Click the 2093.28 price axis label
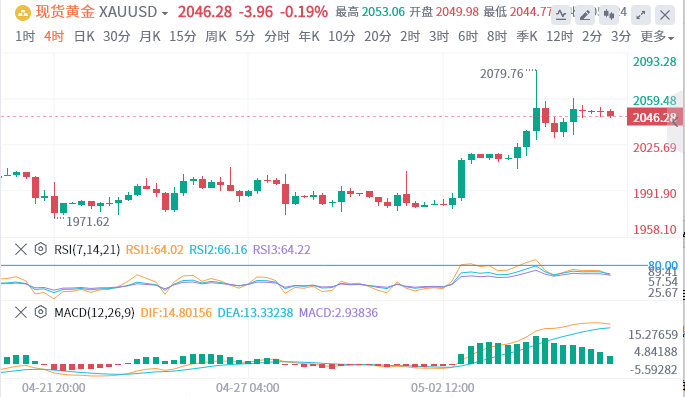The height and width of the screenshot is (397, 685). [x=654, y=62]
